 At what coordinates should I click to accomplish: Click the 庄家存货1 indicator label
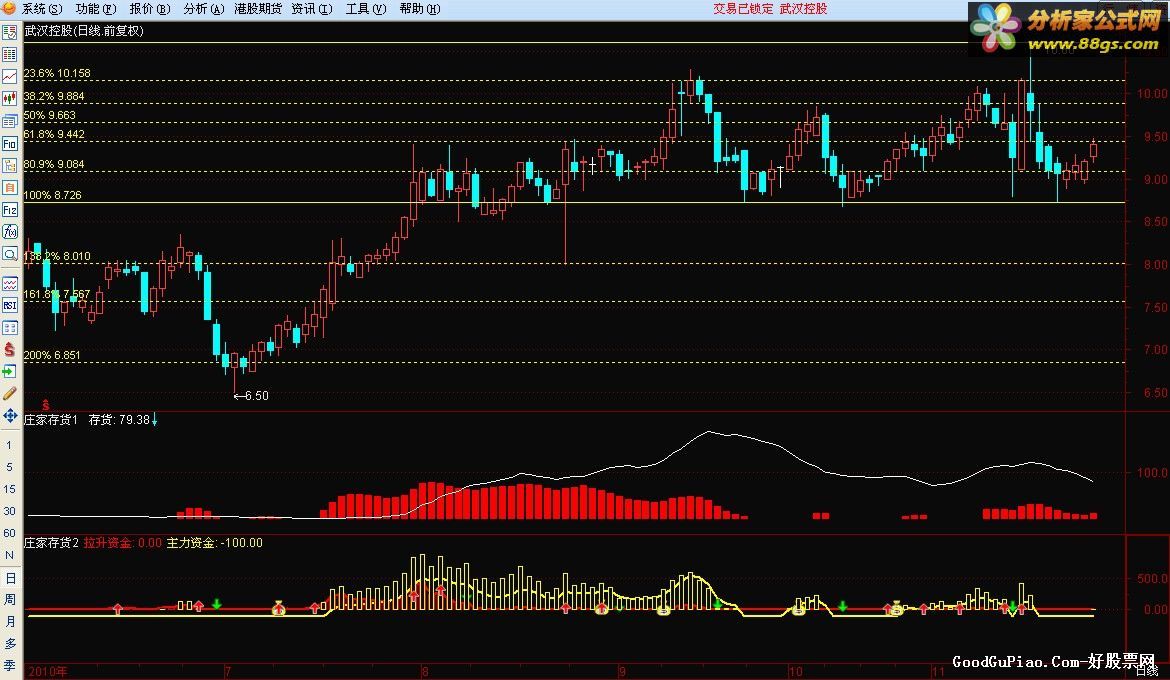click(x=51, y=419)
